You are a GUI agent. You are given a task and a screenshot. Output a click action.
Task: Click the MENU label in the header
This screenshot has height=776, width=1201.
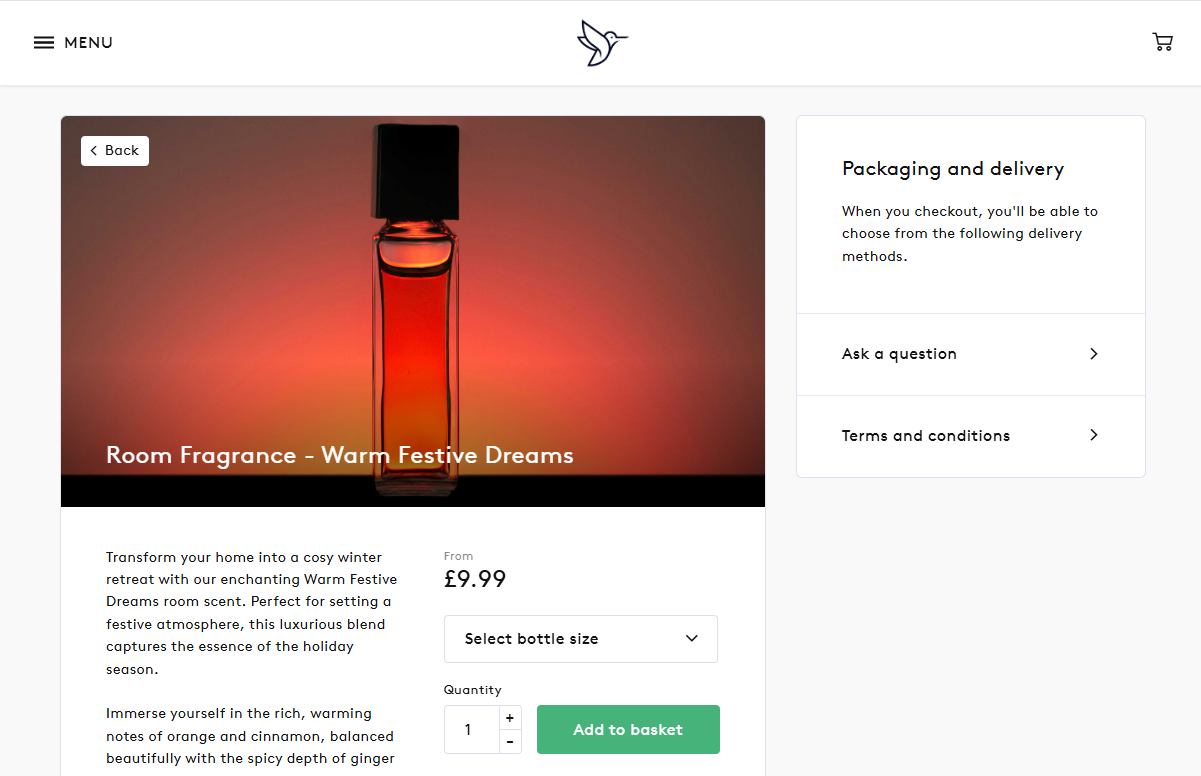click(89, 43)
